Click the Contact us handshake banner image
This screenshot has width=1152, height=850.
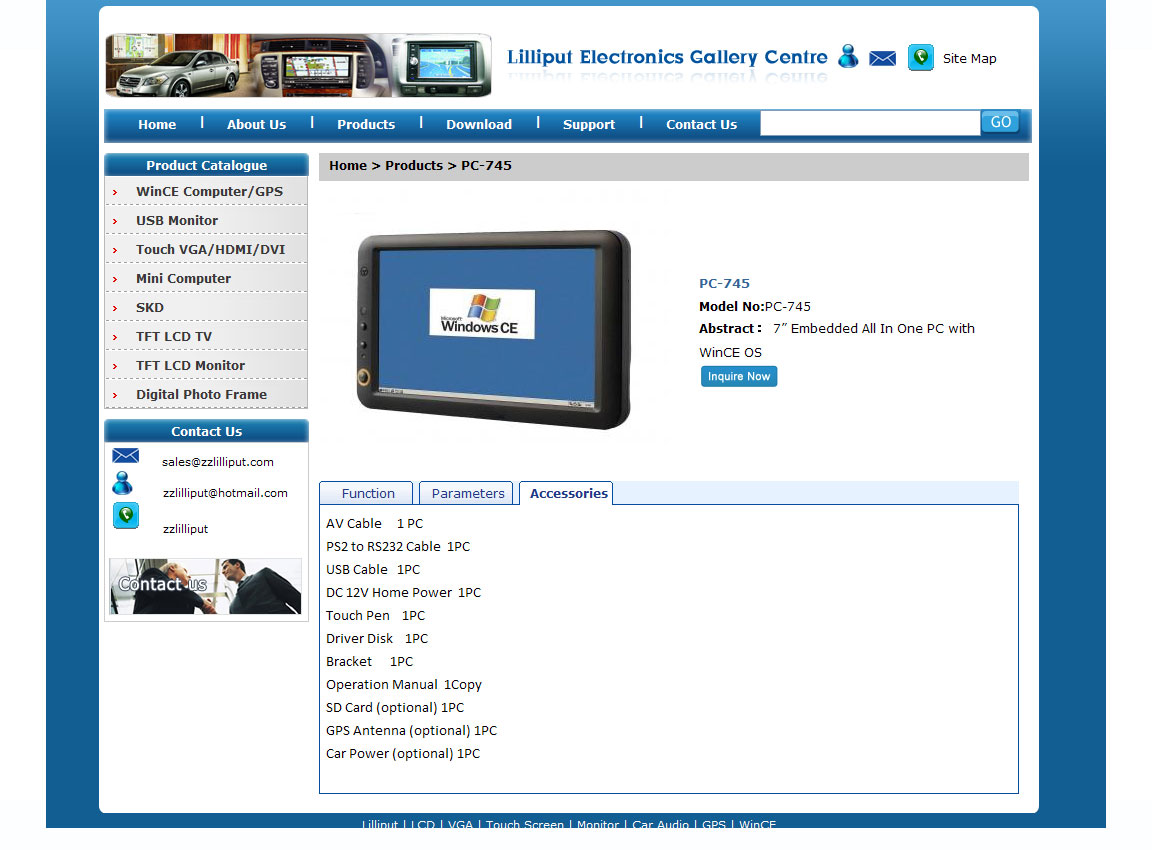coord(206,586)
